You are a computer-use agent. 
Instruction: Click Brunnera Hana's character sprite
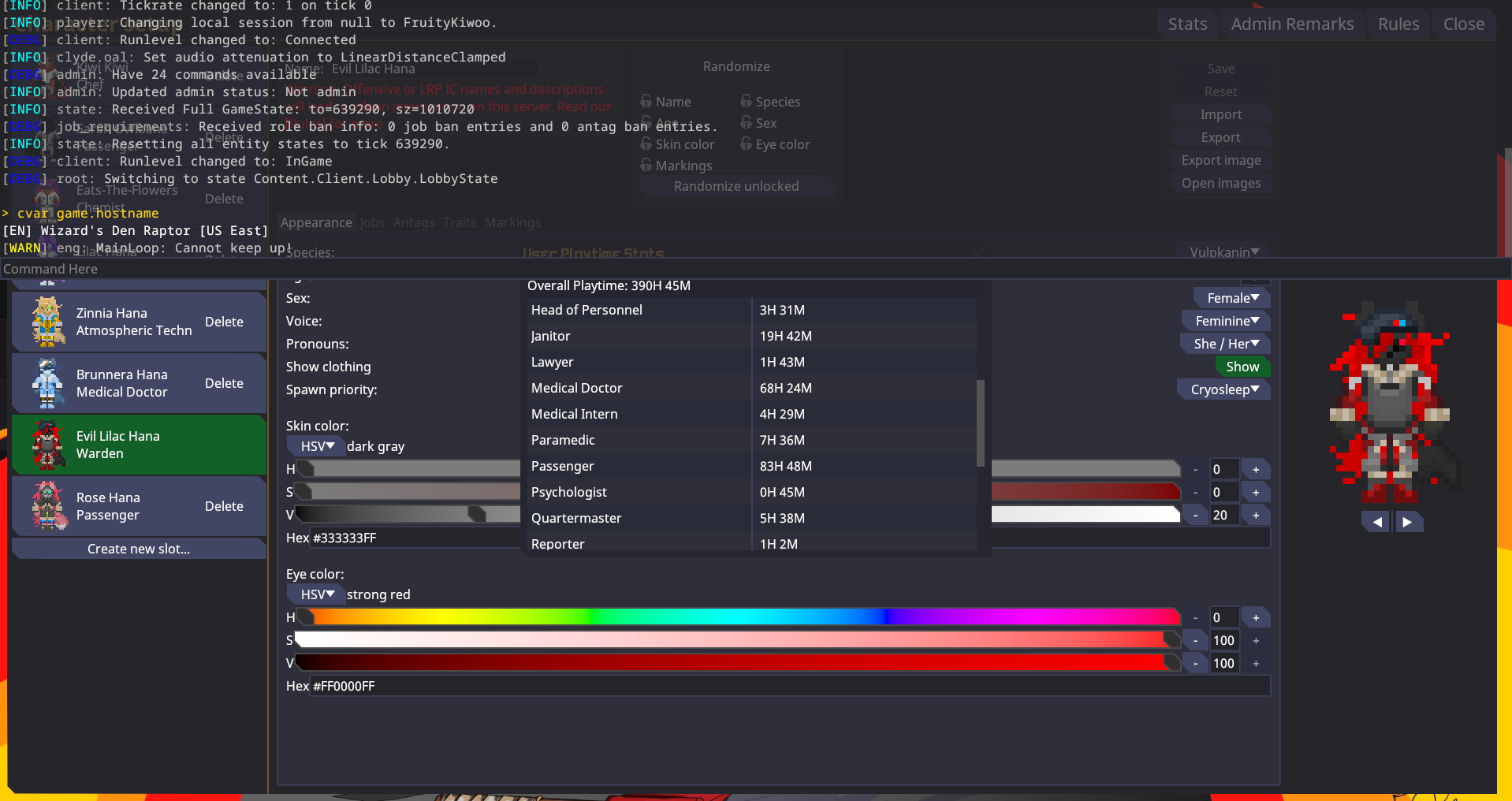[x=48, y=383]
